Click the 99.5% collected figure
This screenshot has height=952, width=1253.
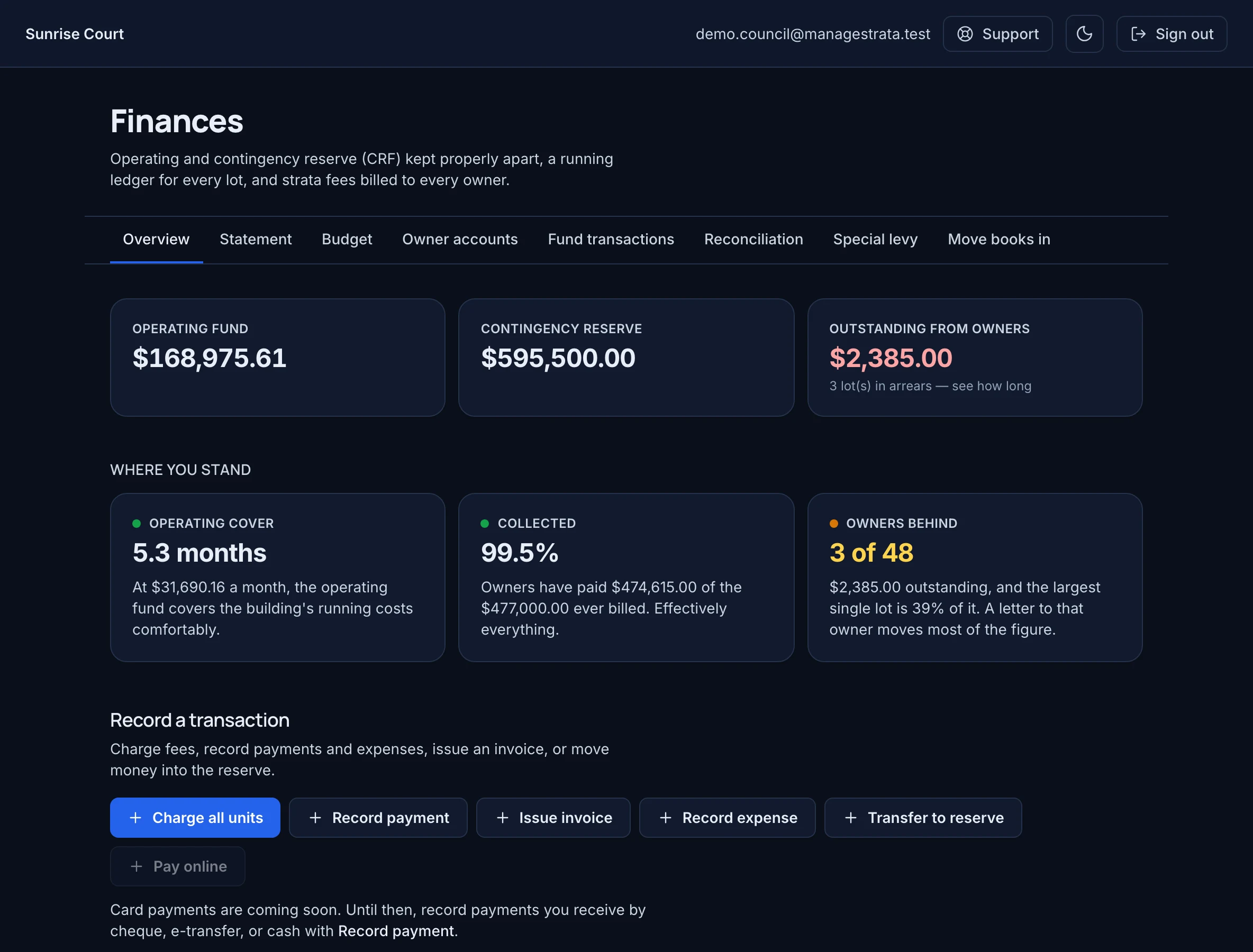pos(519,553)
